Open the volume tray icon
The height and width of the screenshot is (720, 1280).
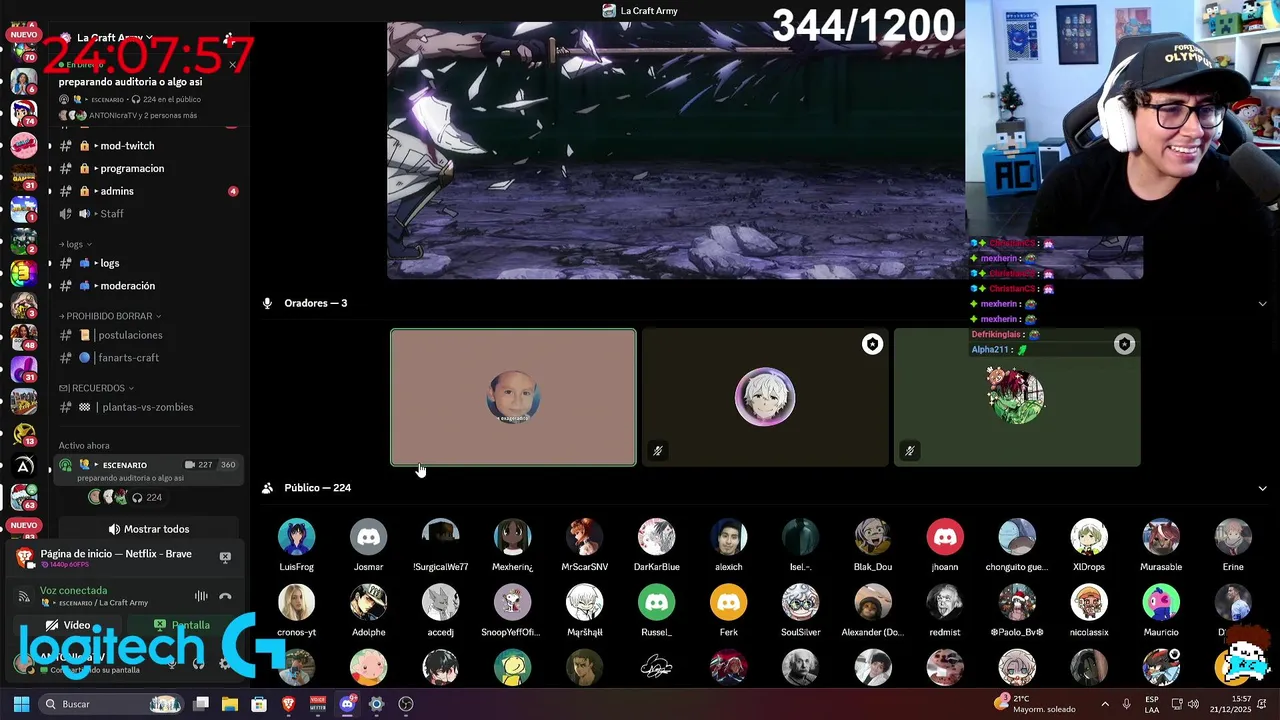(1194, 704)
